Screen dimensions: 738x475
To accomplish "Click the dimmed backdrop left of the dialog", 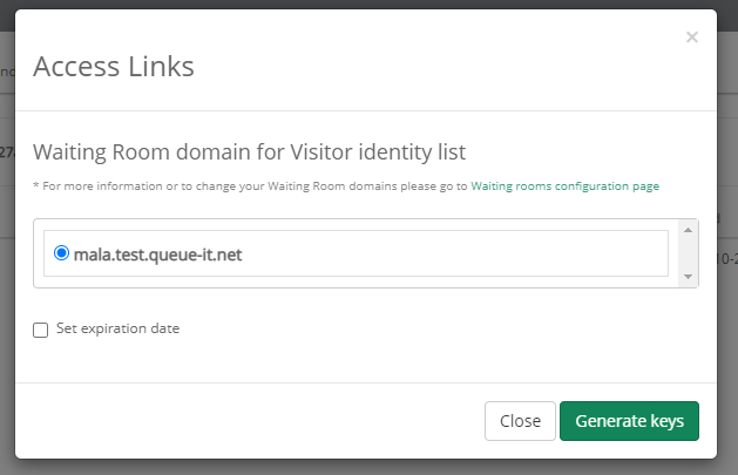I will (x=7, y=282).
